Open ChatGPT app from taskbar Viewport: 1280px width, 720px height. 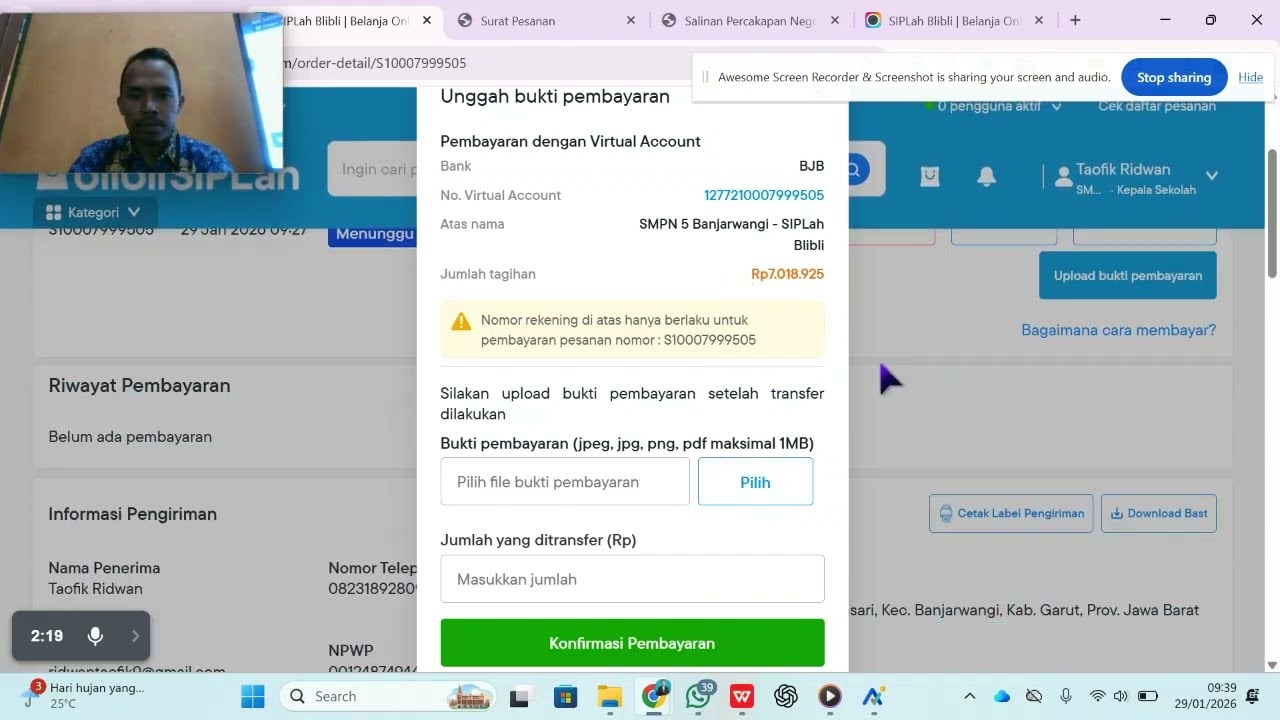click(786, 696)
